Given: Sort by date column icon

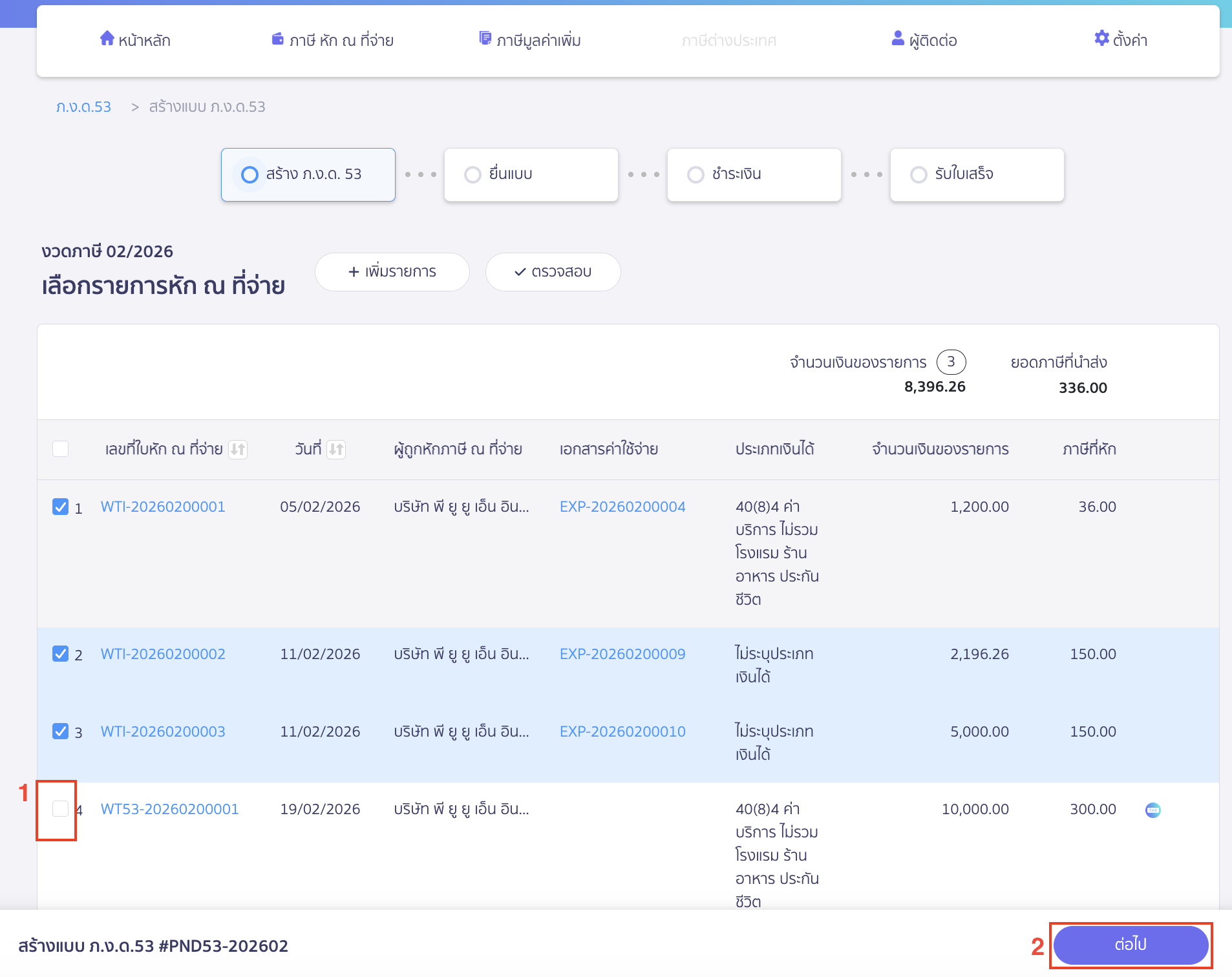Looking at the screenshot, I should click(336, 449).
